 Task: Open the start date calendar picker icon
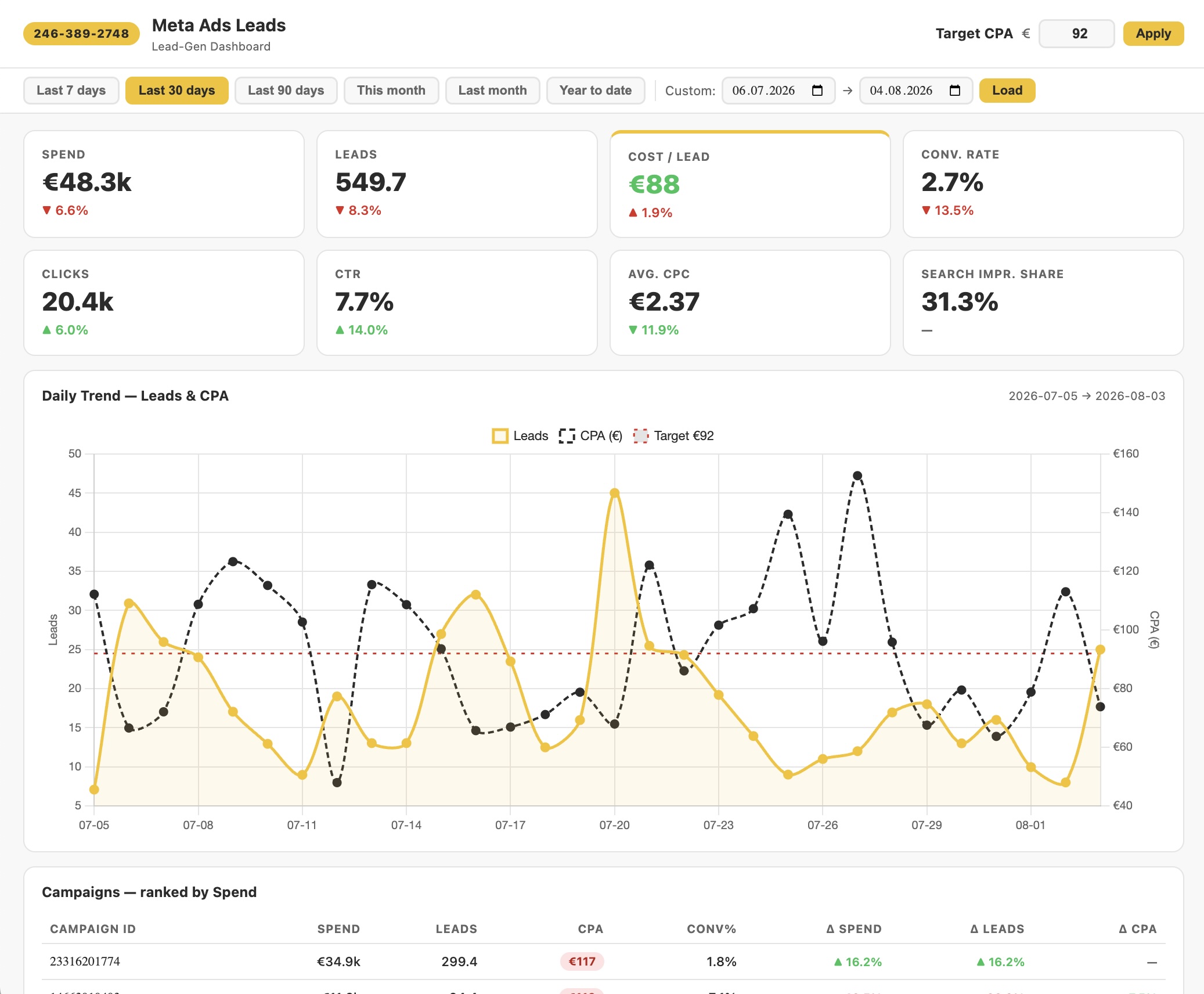click(x=817, y=91)
